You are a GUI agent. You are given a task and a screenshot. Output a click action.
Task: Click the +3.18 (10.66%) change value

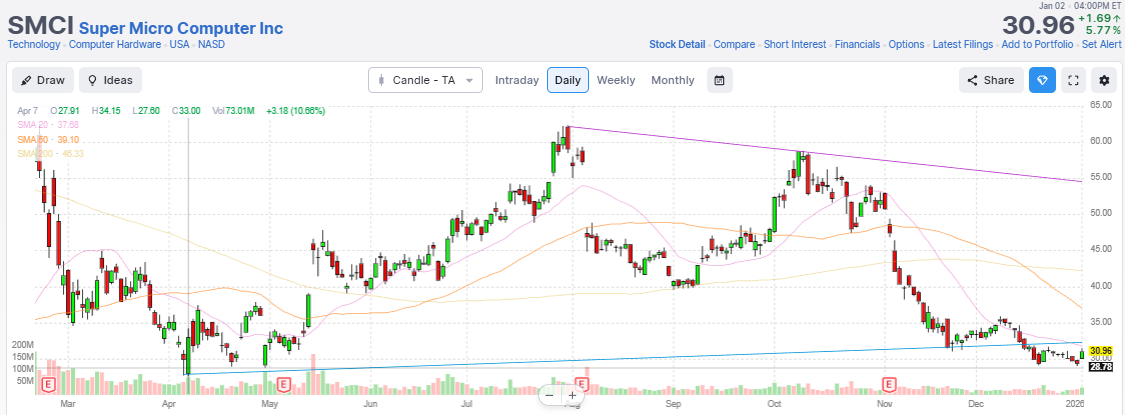tap(295, 111)
